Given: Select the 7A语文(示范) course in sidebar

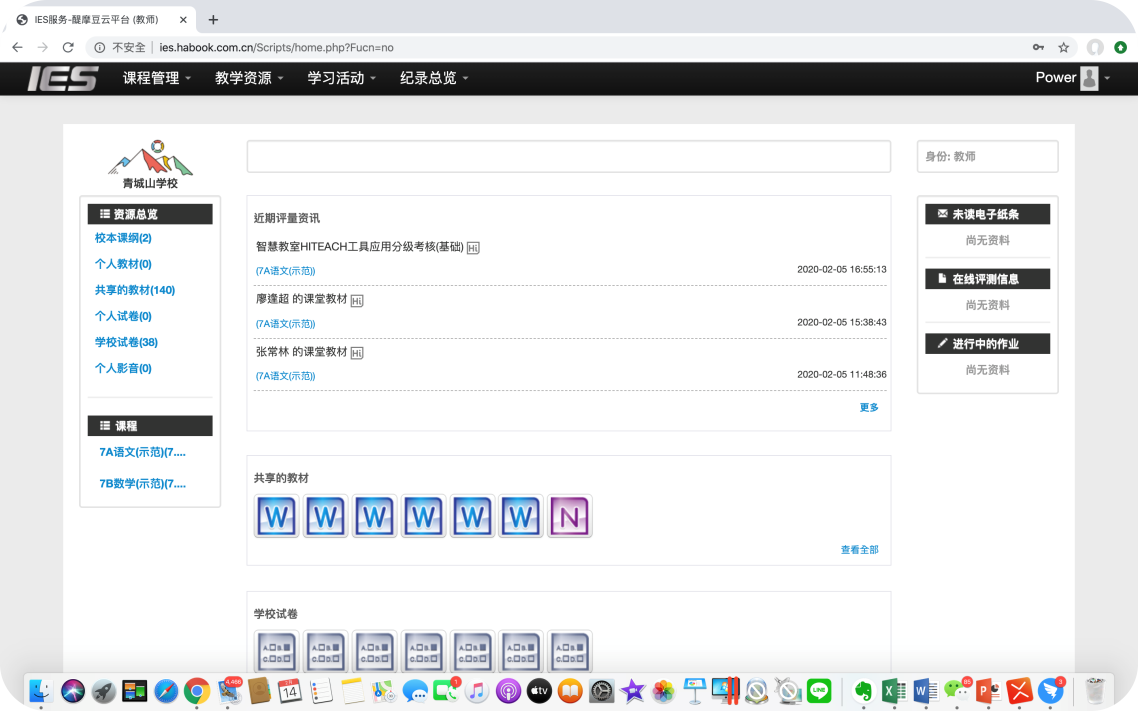Looking at the screenshot, I should (142, 452).
